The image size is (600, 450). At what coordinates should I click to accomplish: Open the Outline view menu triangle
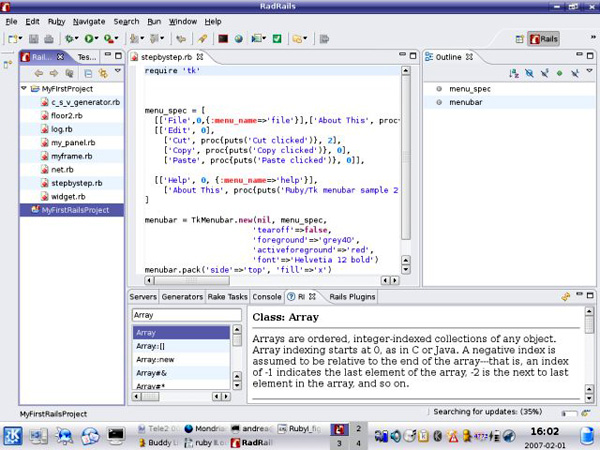click(x=590, y=71)
